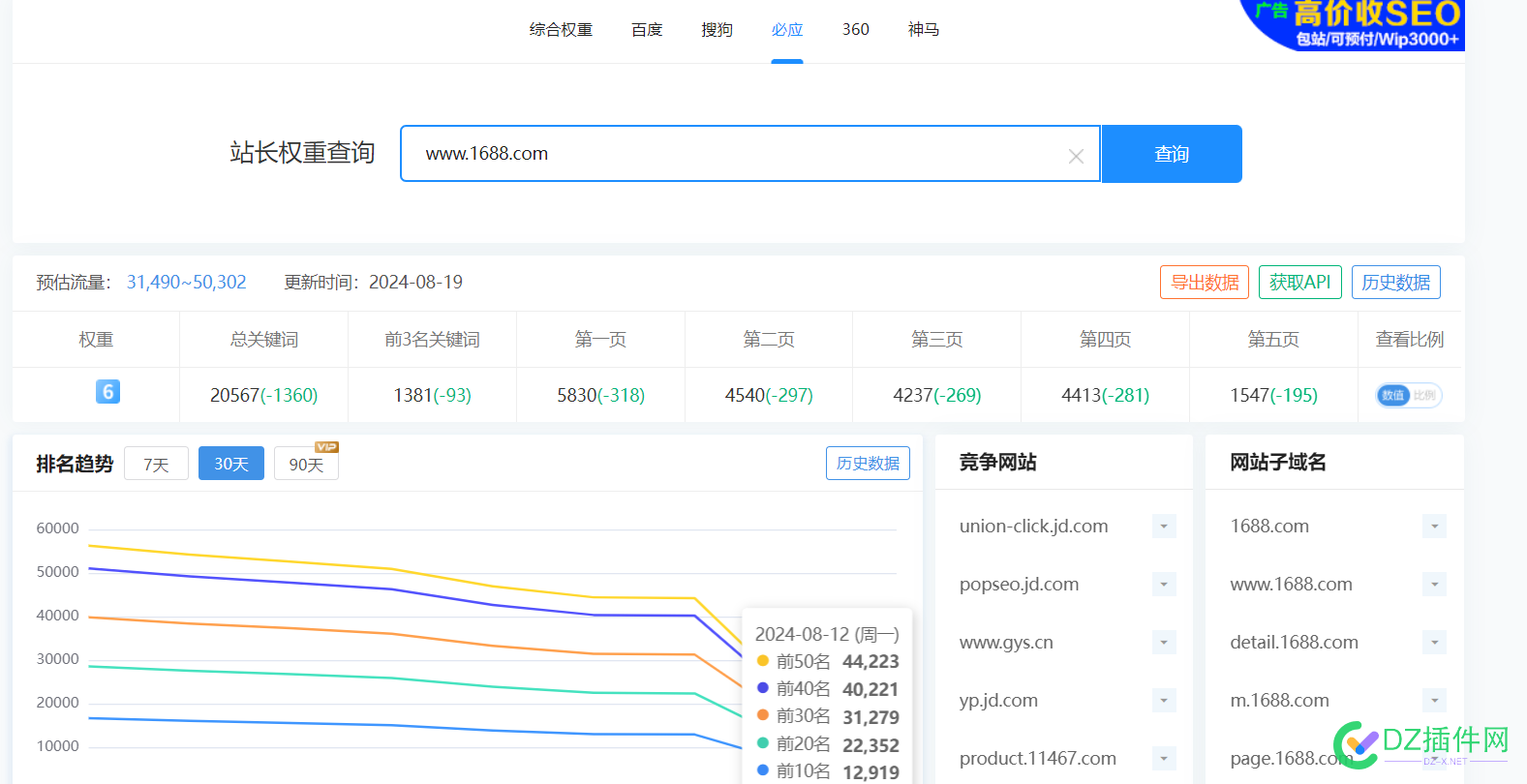Clear the domain search field with X icon
The width and height of the screenshot is (1527, 784).
coord(1076,156)
